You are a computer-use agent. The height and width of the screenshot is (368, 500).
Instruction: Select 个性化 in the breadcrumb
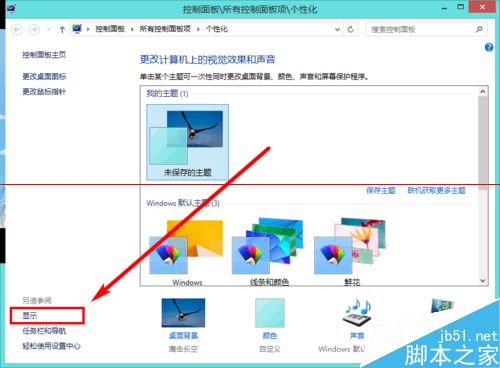[x=217, y=29]
